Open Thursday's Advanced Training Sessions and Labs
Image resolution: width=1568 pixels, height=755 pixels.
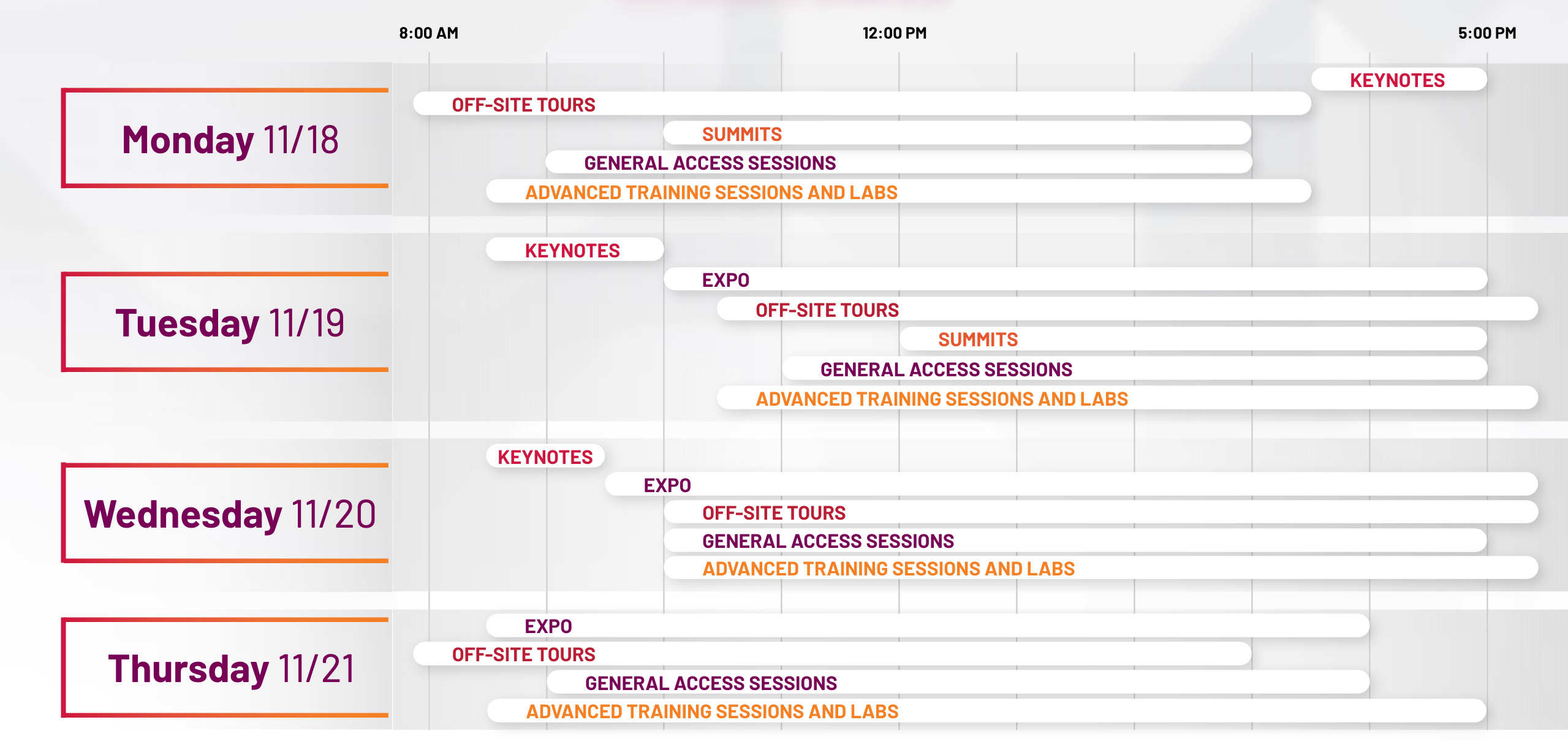(x=987, y=711)
